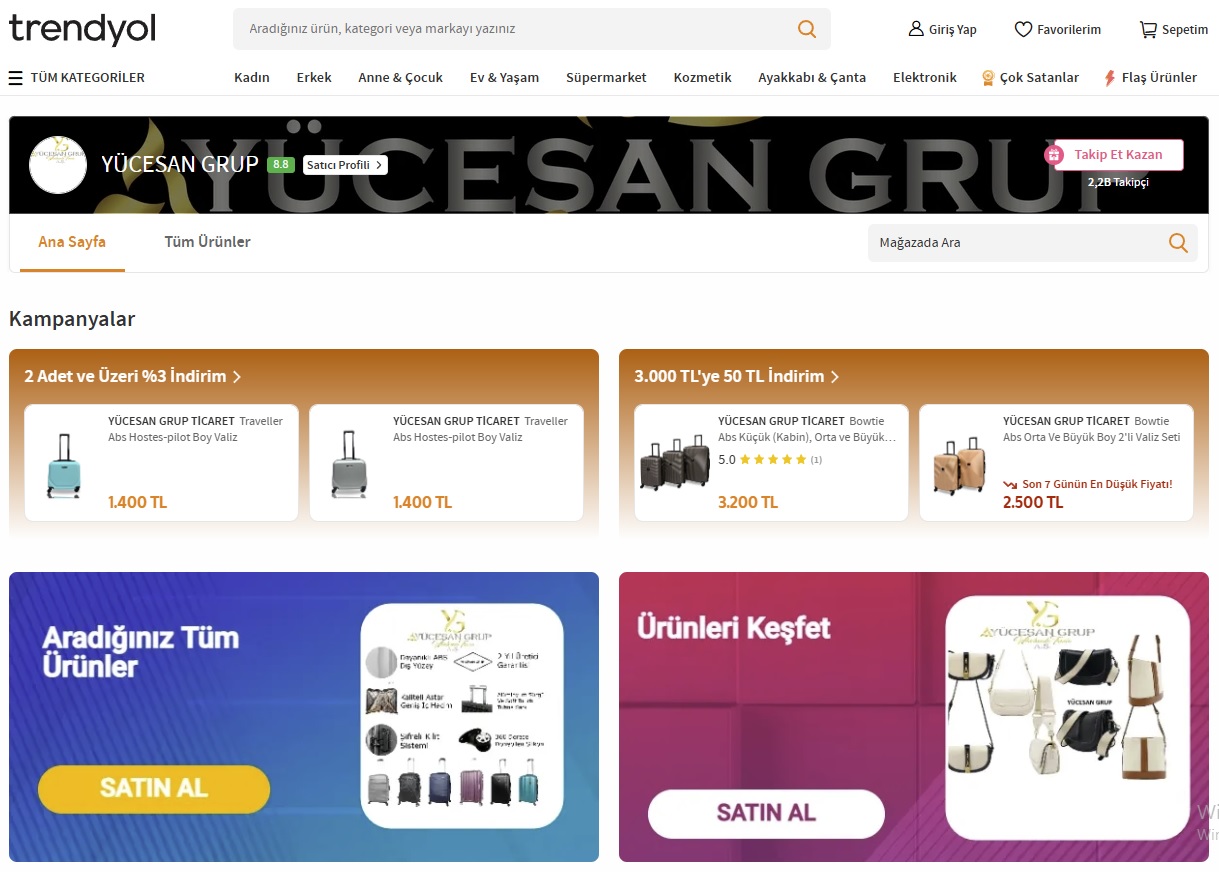Open the Favorilerim link

[1069, 30]
